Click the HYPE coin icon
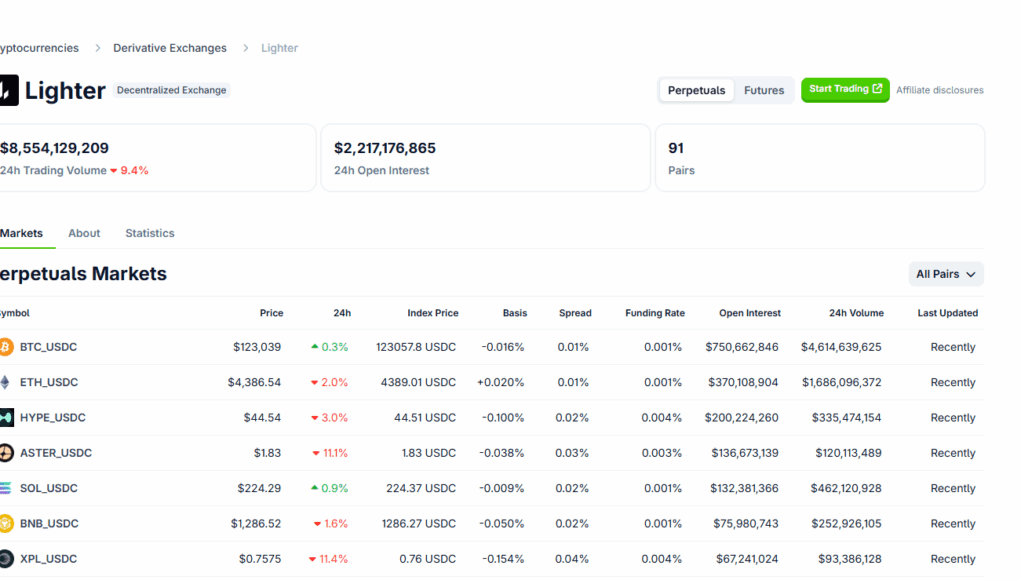The height and width of the screenshot is (580, 1021). (x=6, y=418)
